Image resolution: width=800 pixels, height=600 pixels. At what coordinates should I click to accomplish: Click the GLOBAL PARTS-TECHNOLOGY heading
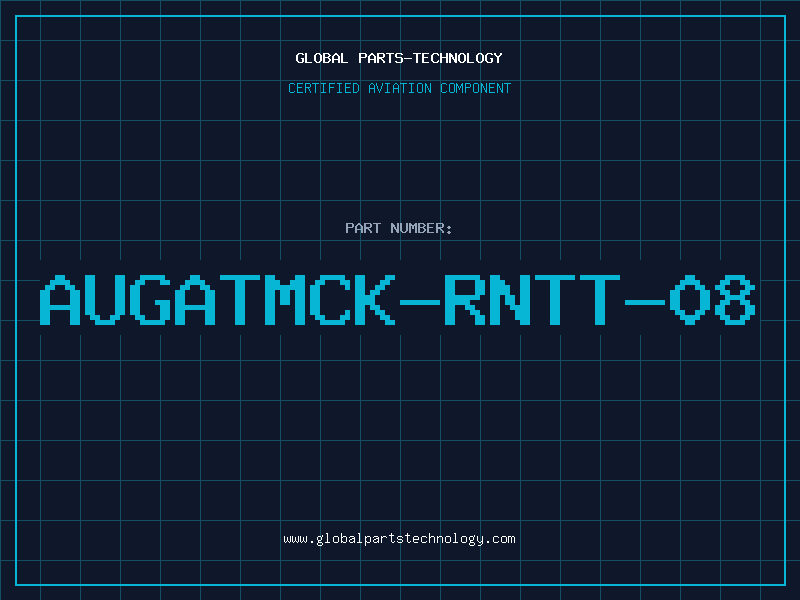pyautogui.click(x=399, y=58)
